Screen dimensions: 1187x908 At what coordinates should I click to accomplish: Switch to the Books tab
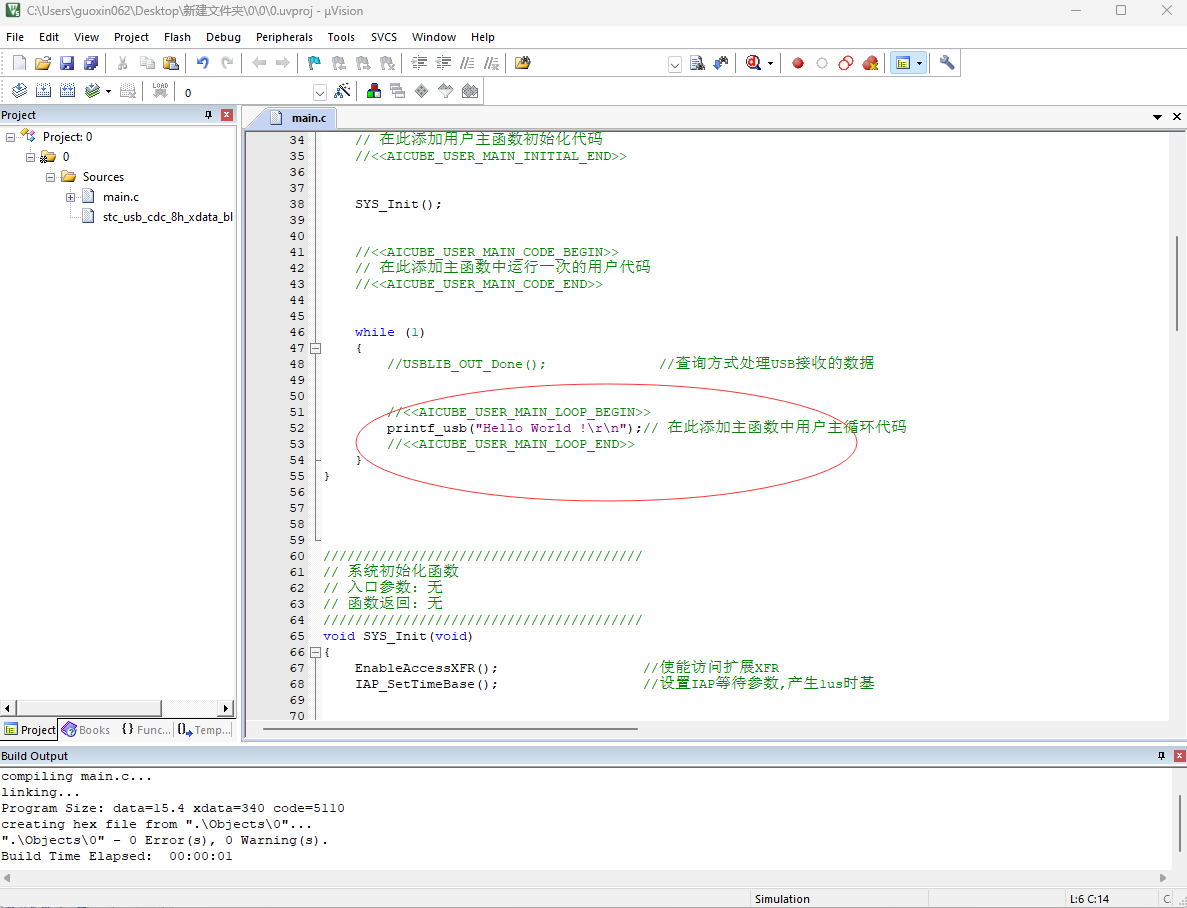click(86, 730)
